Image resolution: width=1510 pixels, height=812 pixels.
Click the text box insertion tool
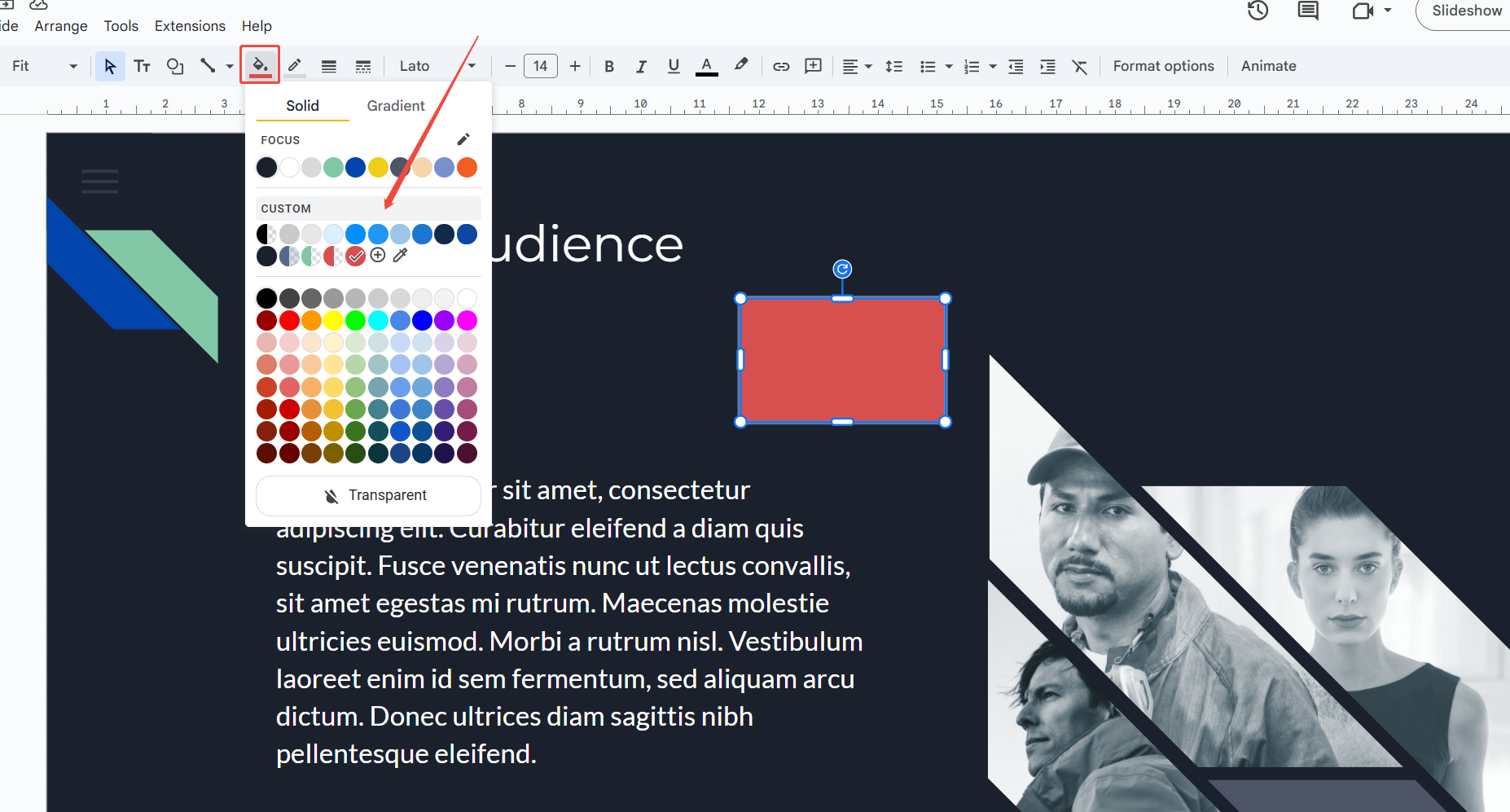143,66
